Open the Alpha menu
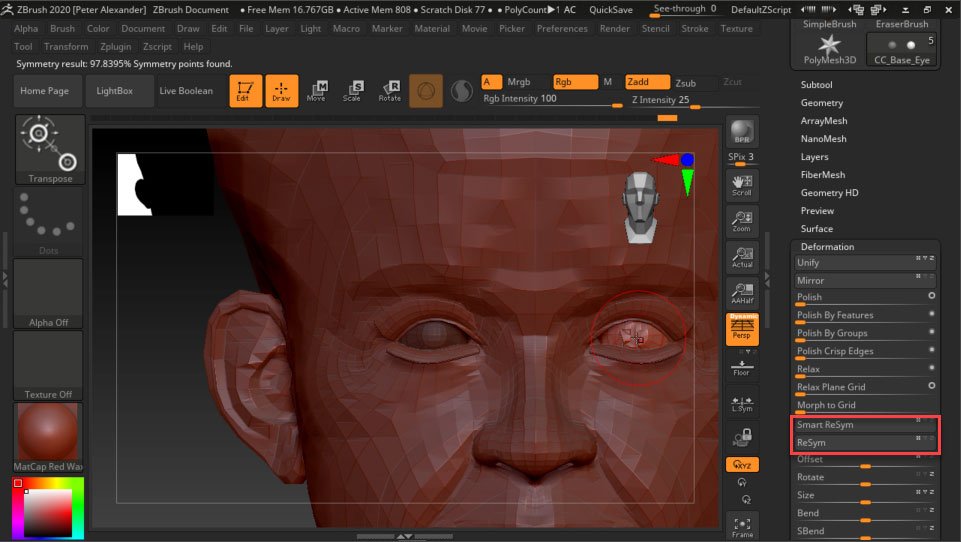Image resolution: width=961 pixels, height=542 pixels. point(26,28)
